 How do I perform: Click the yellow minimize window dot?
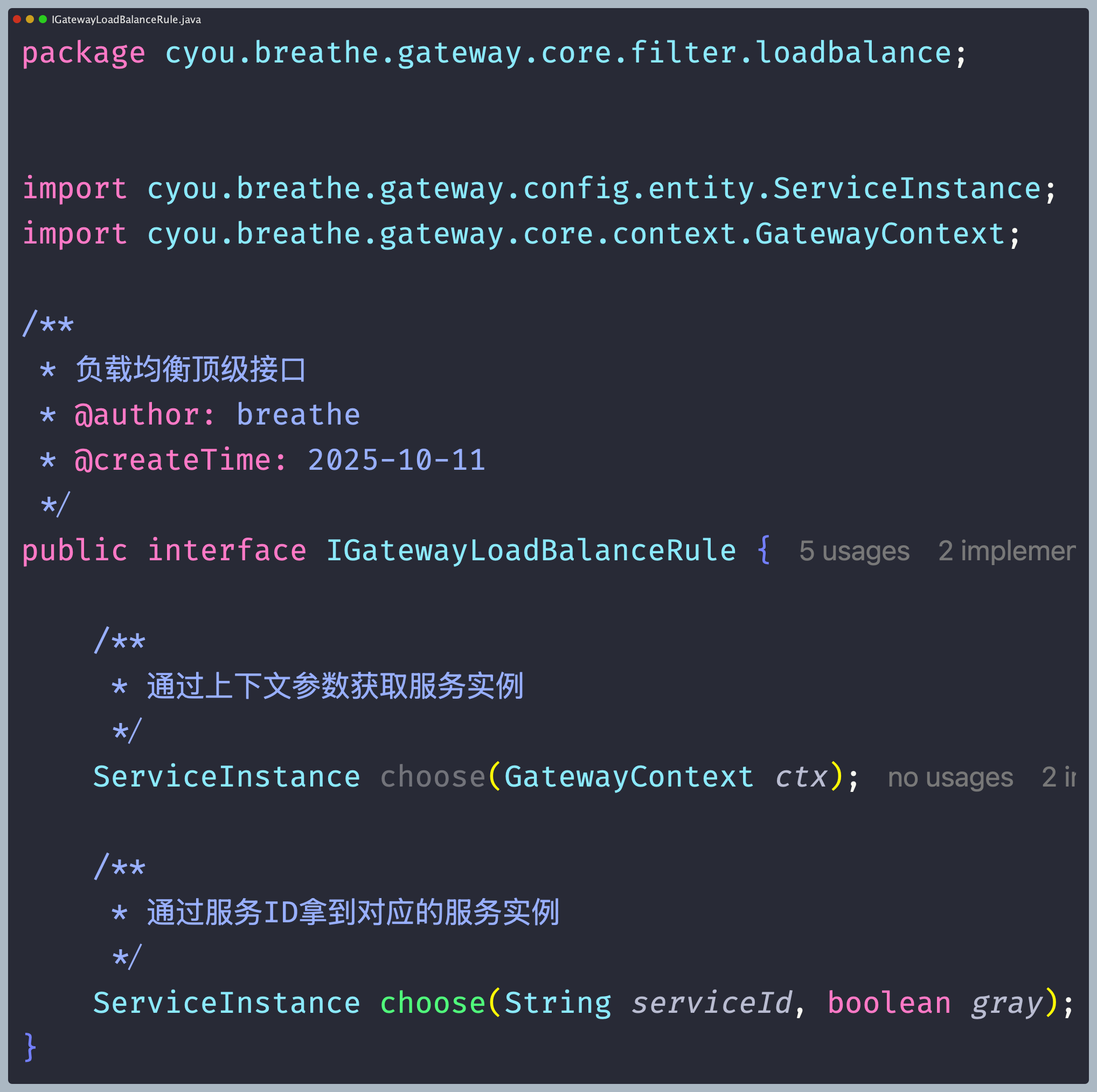(x=30, y=19)
